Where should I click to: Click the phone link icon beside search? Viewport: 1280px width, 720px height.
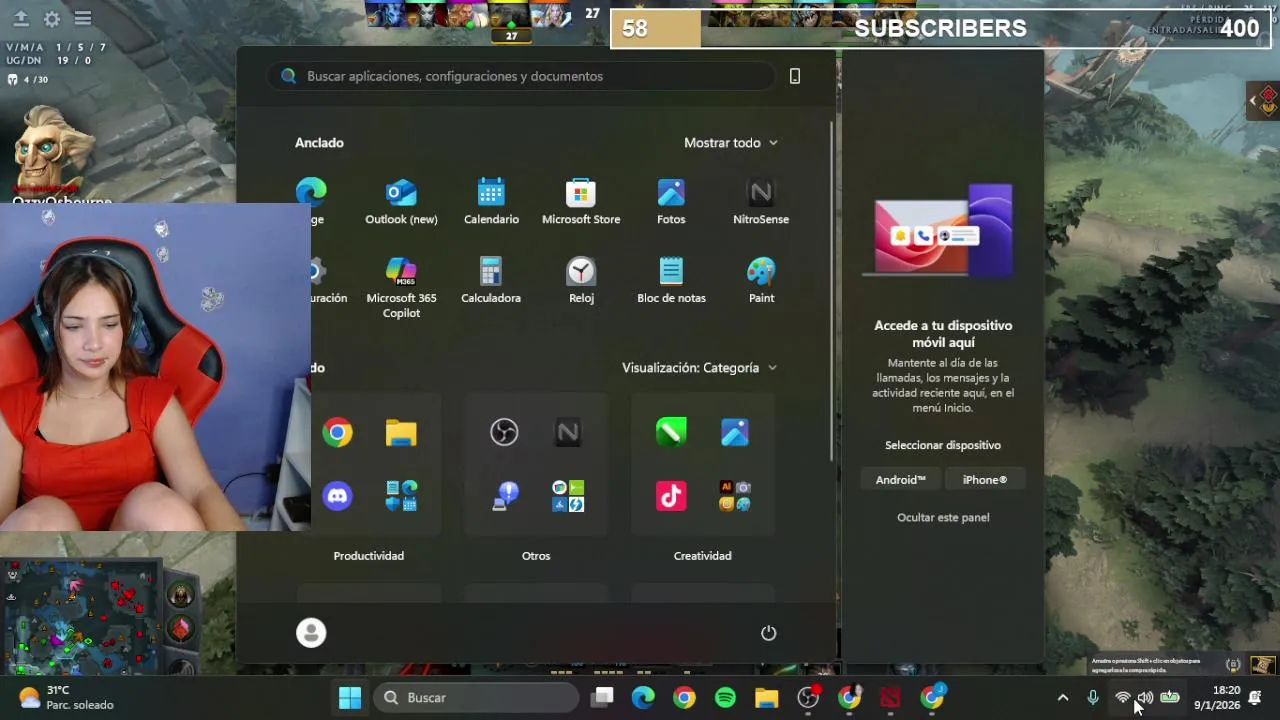pyautogui.click(x=795, y=76)
